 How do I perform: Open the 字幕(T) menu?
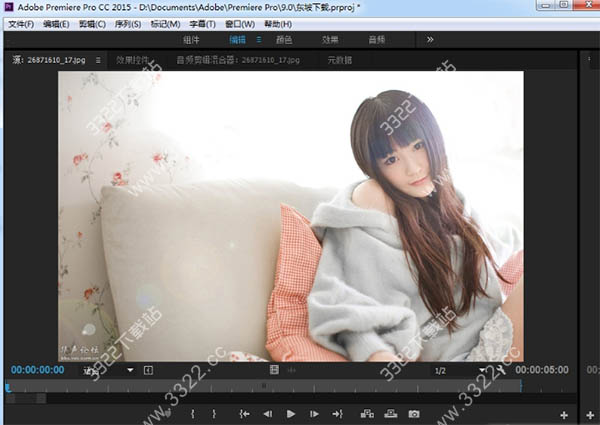(202, 24)
